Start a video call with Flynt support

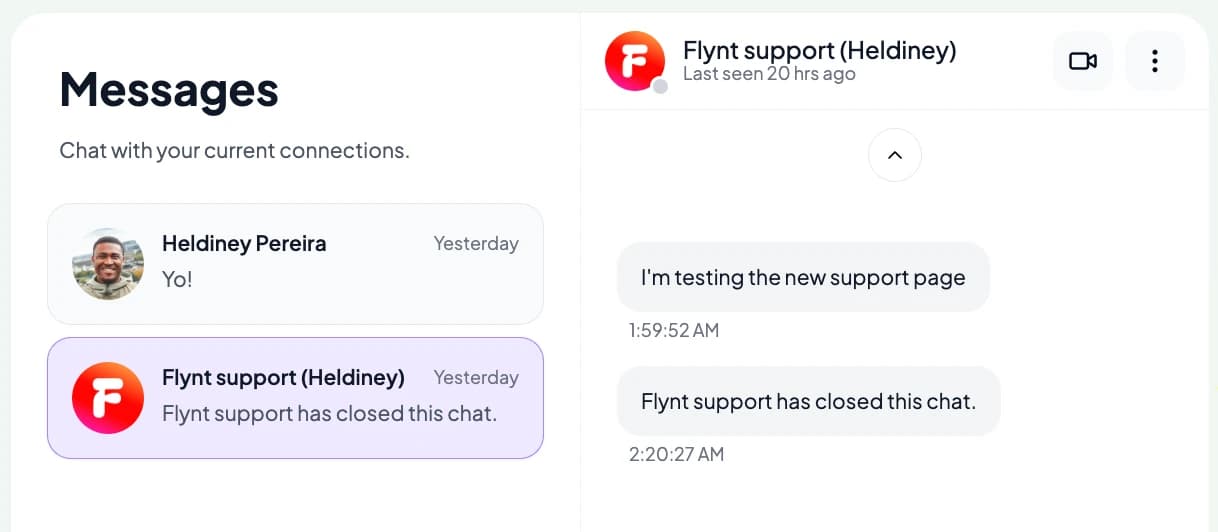point(1083,61)
